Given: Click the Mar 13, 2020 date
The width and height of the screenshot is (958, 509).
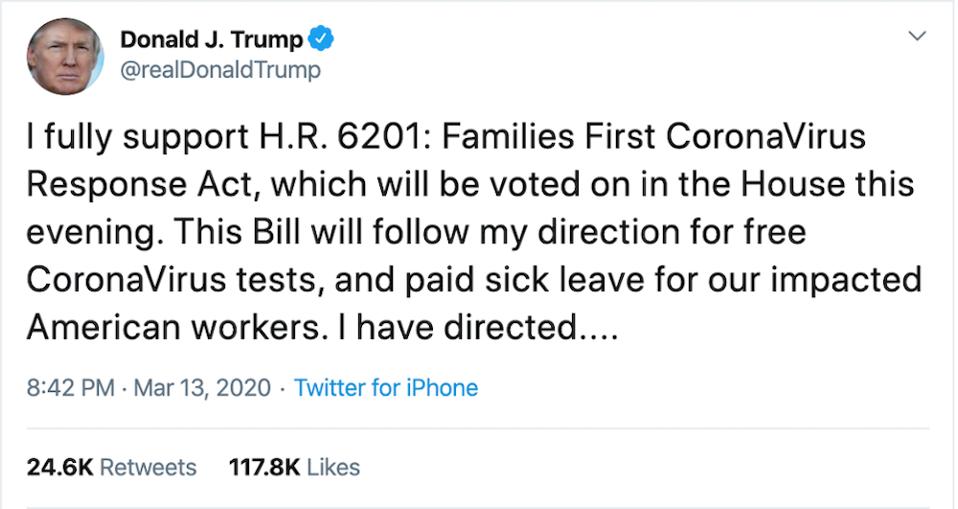Looking at the screenshot, I should pyautogui.click(x=202, y=388).
